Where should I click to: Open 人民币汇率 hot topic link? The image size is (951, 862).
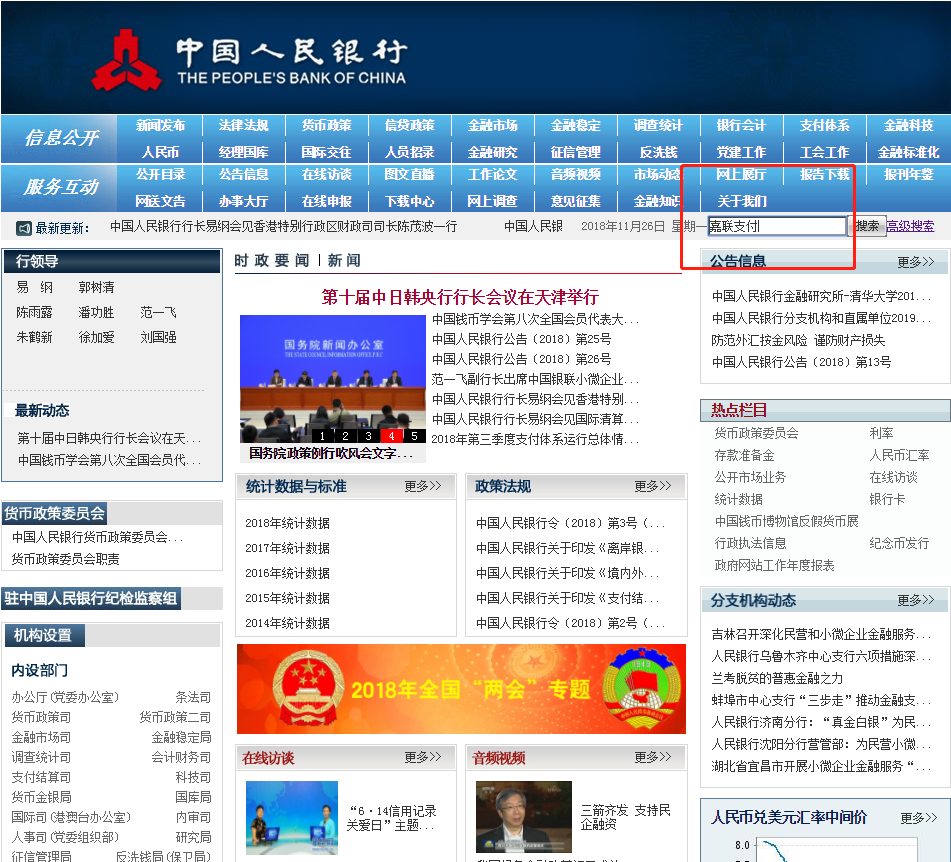[899, 455]
